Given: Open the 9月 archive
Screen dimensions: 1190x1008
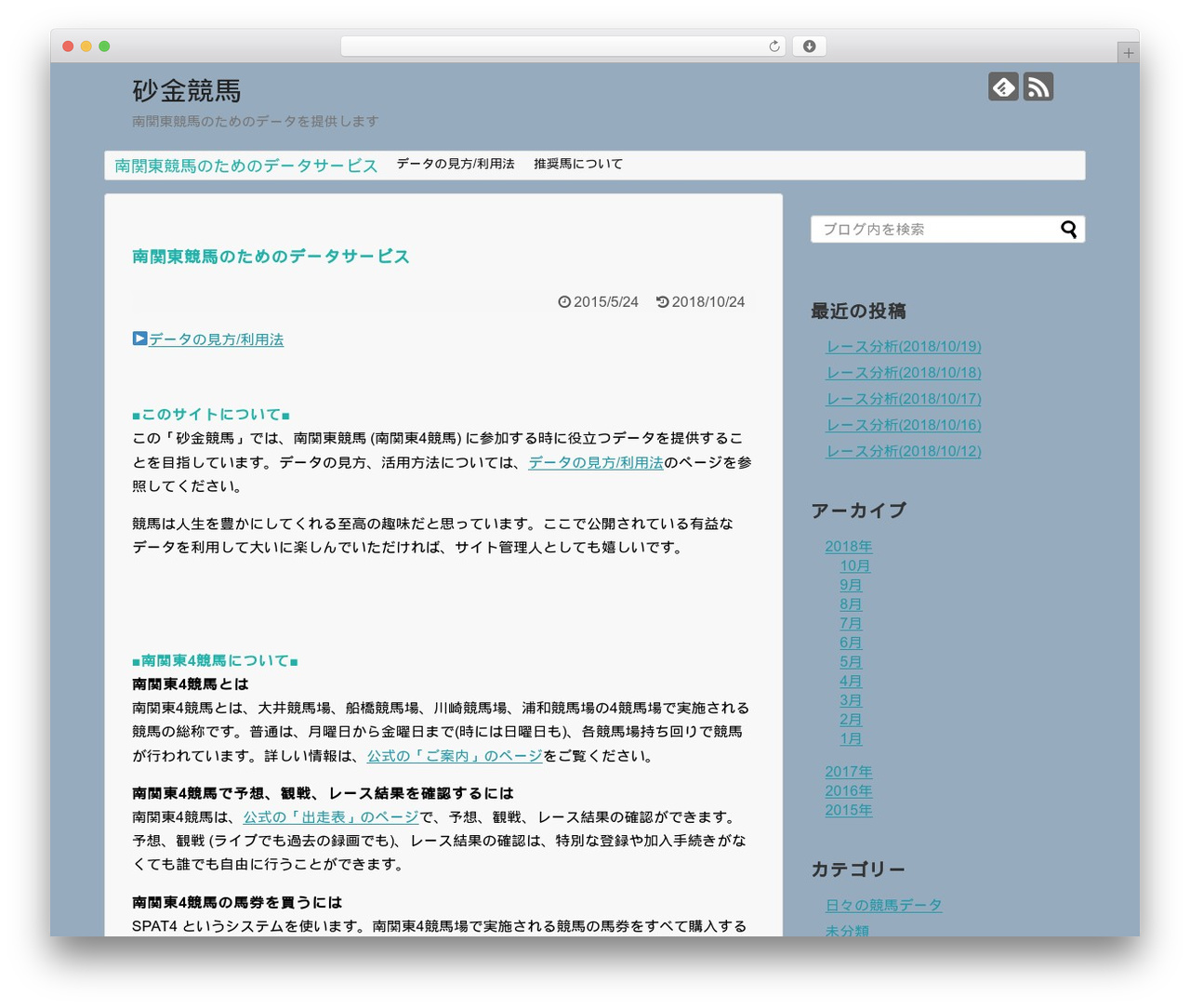Looking at the screenshot, I should click(852, 585).
